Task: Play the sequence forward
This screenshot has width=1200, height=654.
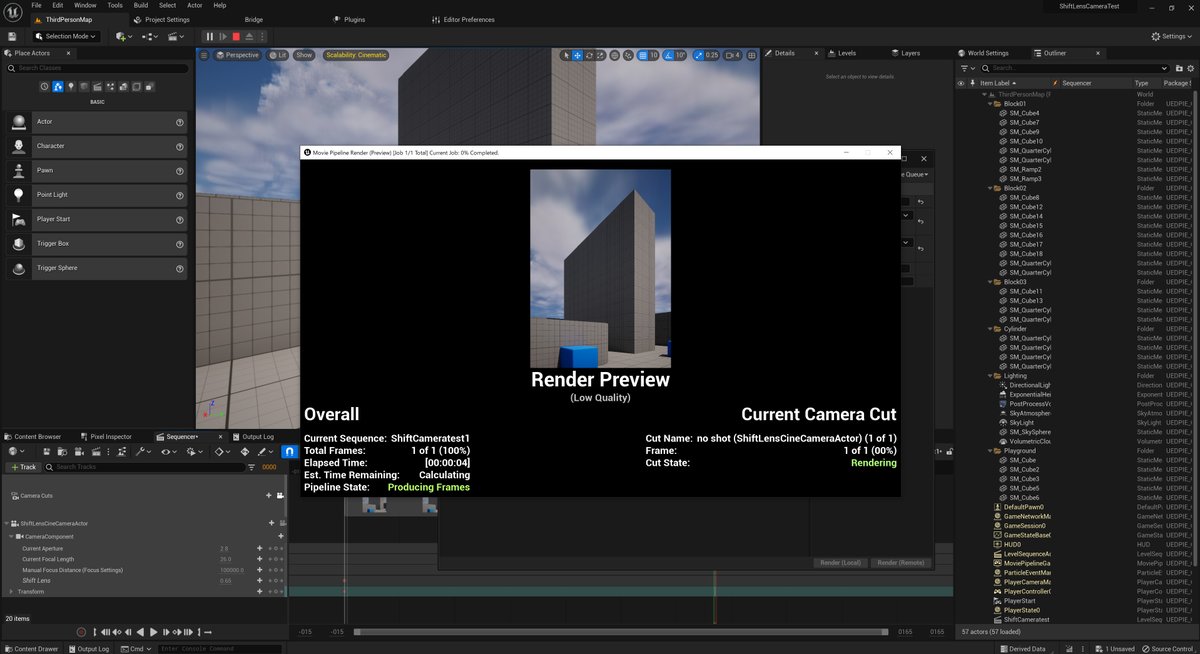Action: pos(153,632)
